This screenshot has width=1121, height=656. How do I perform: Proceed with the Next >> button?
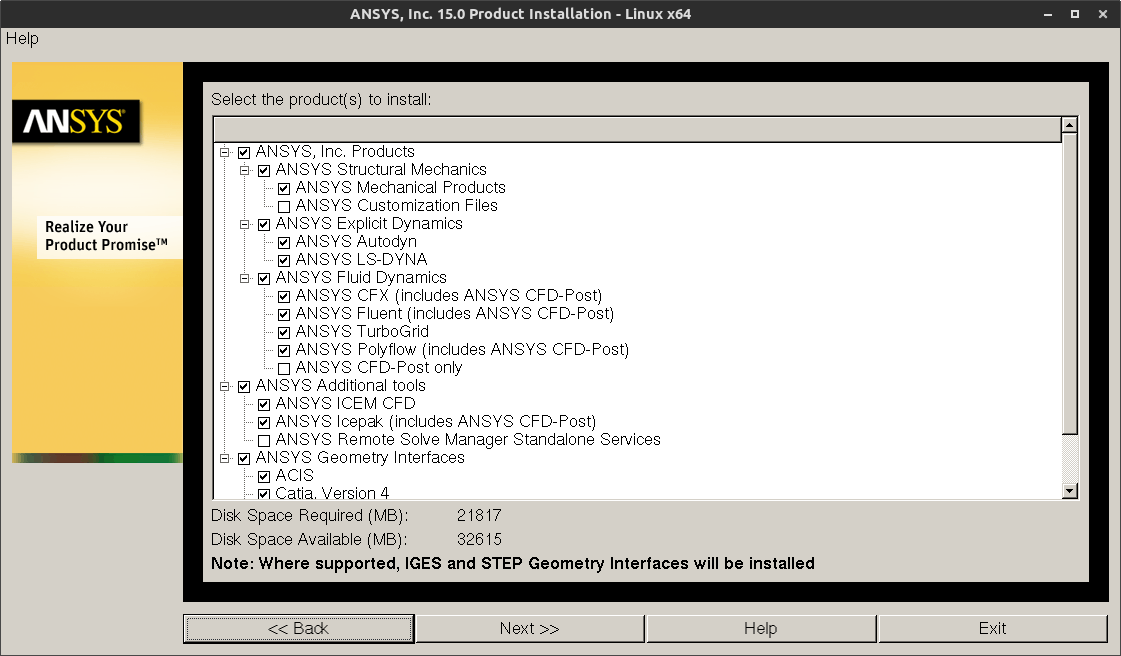click(529, 629)
